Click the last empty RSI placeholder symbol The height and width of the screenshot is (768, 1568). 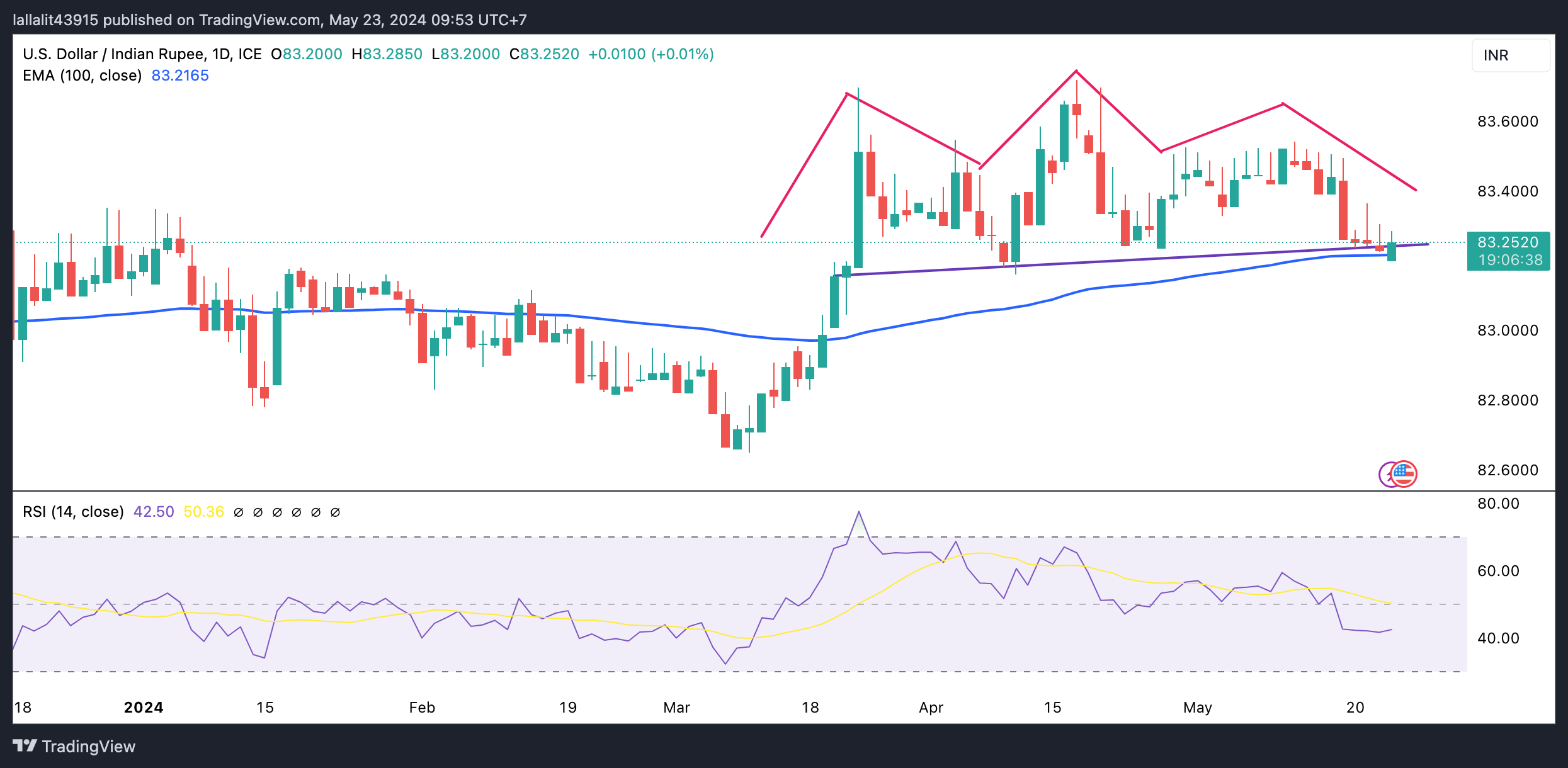click(336, 512)
